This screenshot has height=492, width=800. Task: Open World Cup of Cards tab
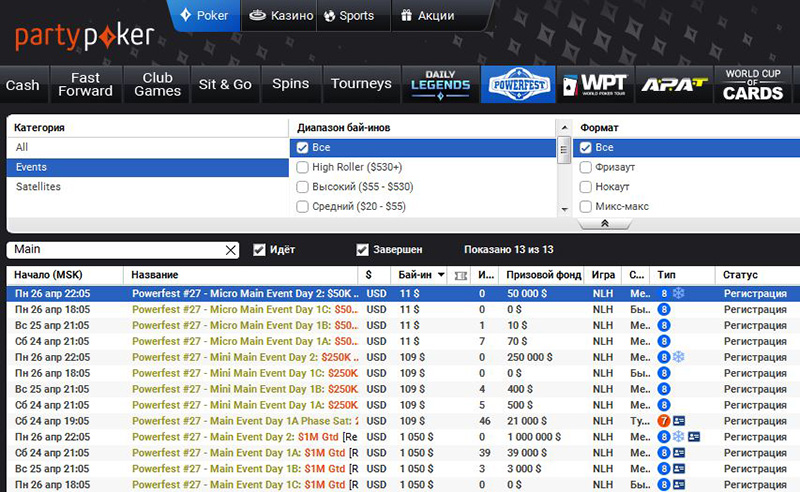click(x=753, y=85)
